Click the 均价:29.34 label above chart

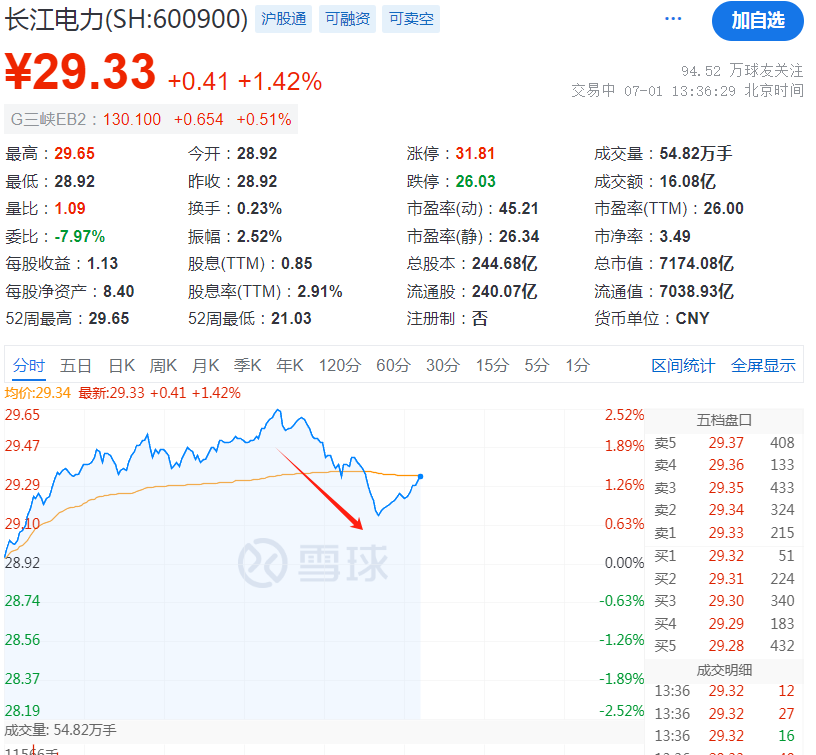tap(37, 393)
